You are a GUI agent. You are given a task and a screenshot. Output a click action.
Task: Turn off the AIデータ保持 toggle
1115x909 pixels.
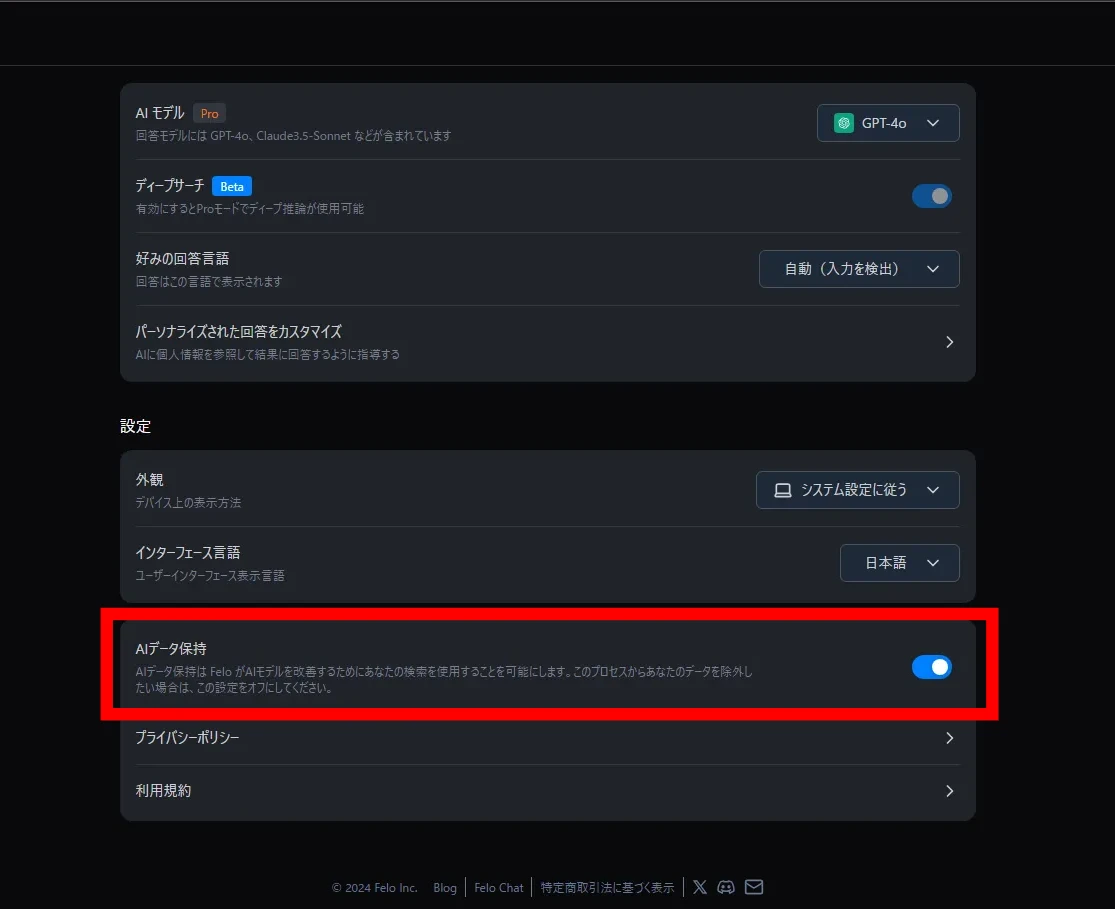932,667
